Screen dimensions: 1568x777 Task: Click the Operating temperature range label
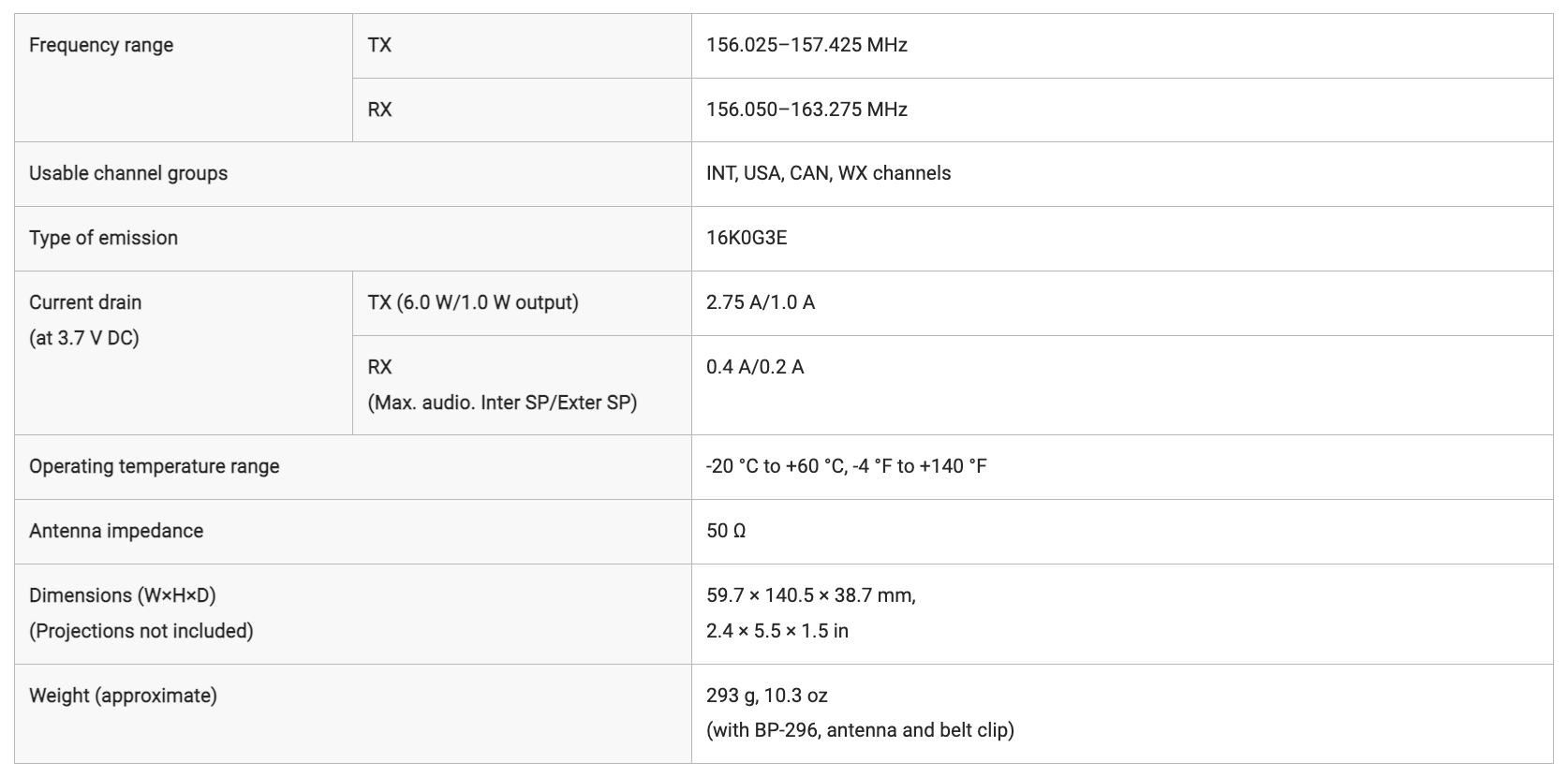[155, 466]
